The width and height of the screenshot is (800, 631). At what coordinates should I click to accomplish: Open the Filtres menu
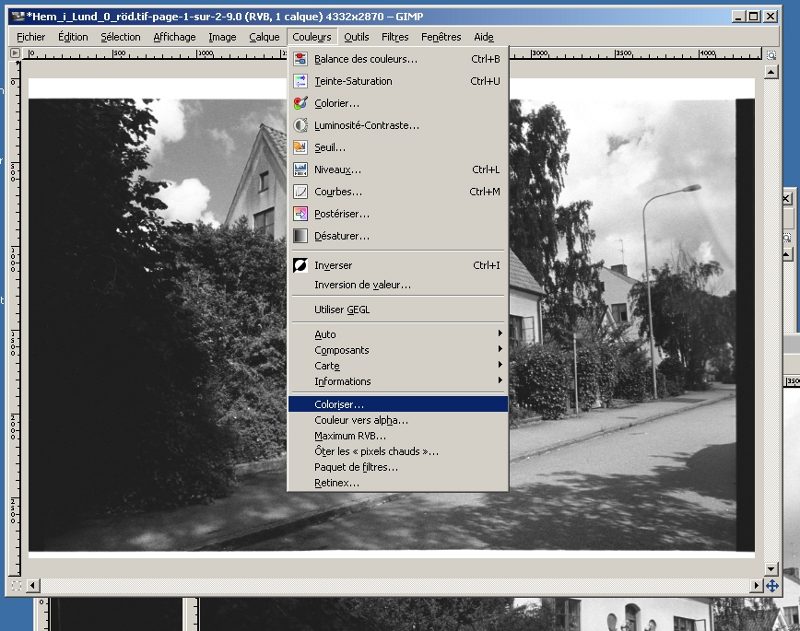pyautogui.click(x=395, y=37)
